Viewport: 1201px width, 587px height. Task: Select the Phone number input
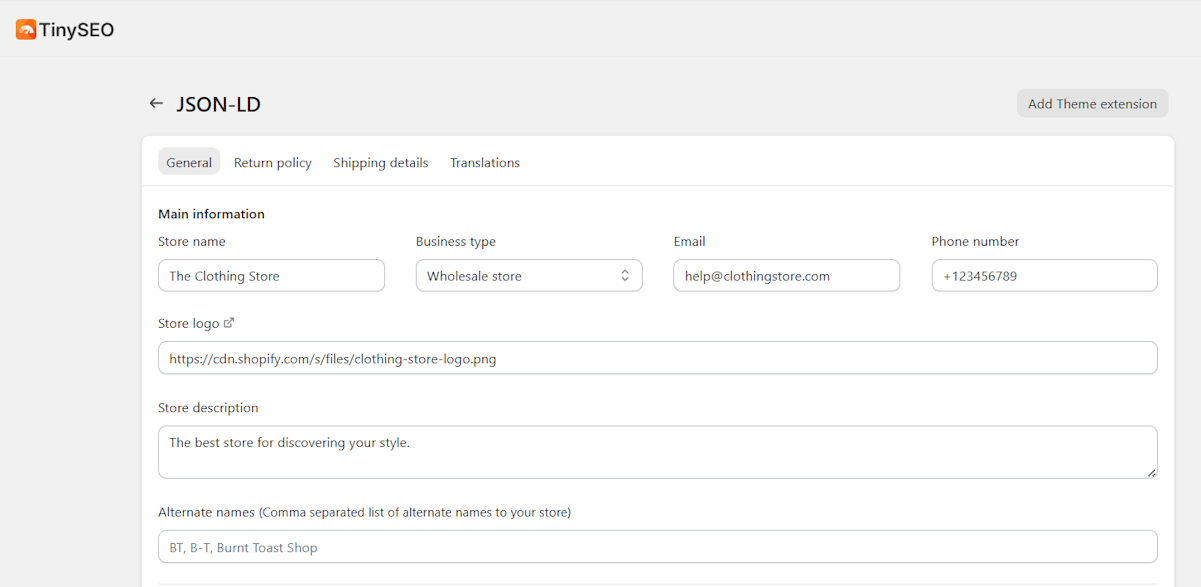[x=1044, y=275]
